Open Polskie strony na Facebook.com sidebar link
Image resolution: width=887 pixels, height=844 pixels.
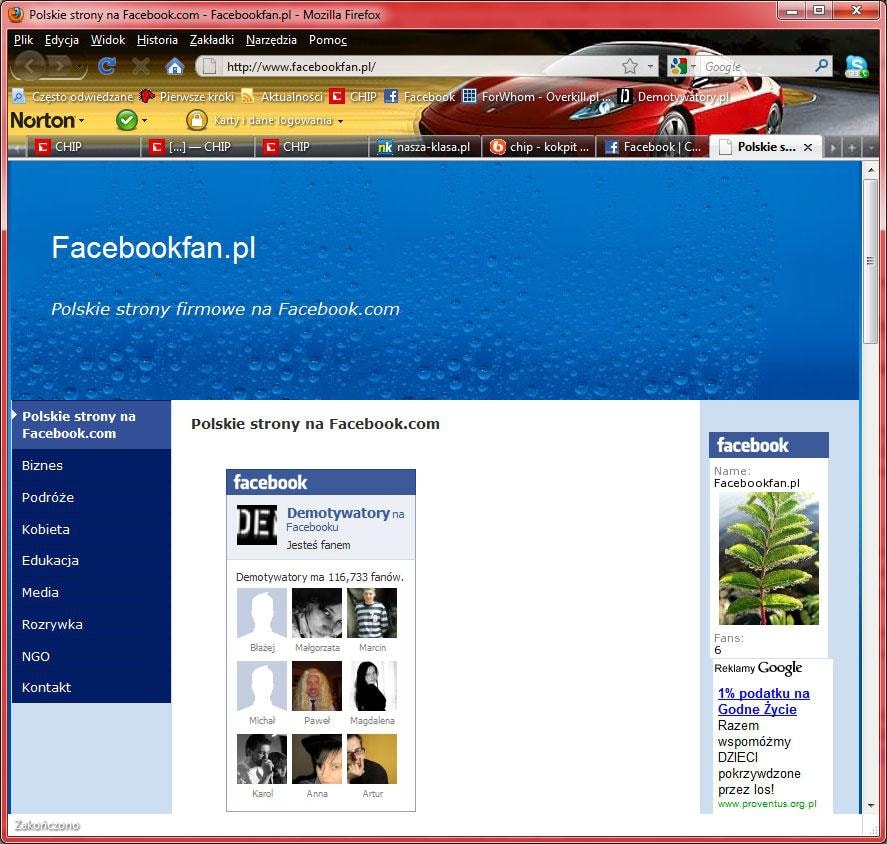click(x=91, y=425)
